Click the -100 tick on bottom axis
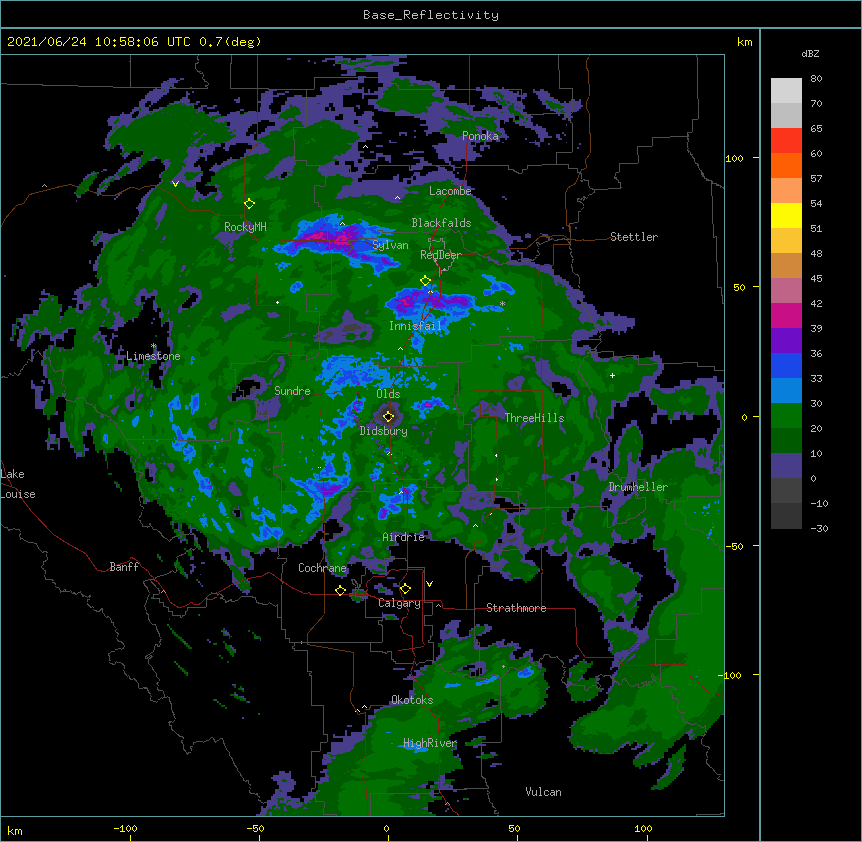This screenshot has width=862, height=842. (125, 828)
